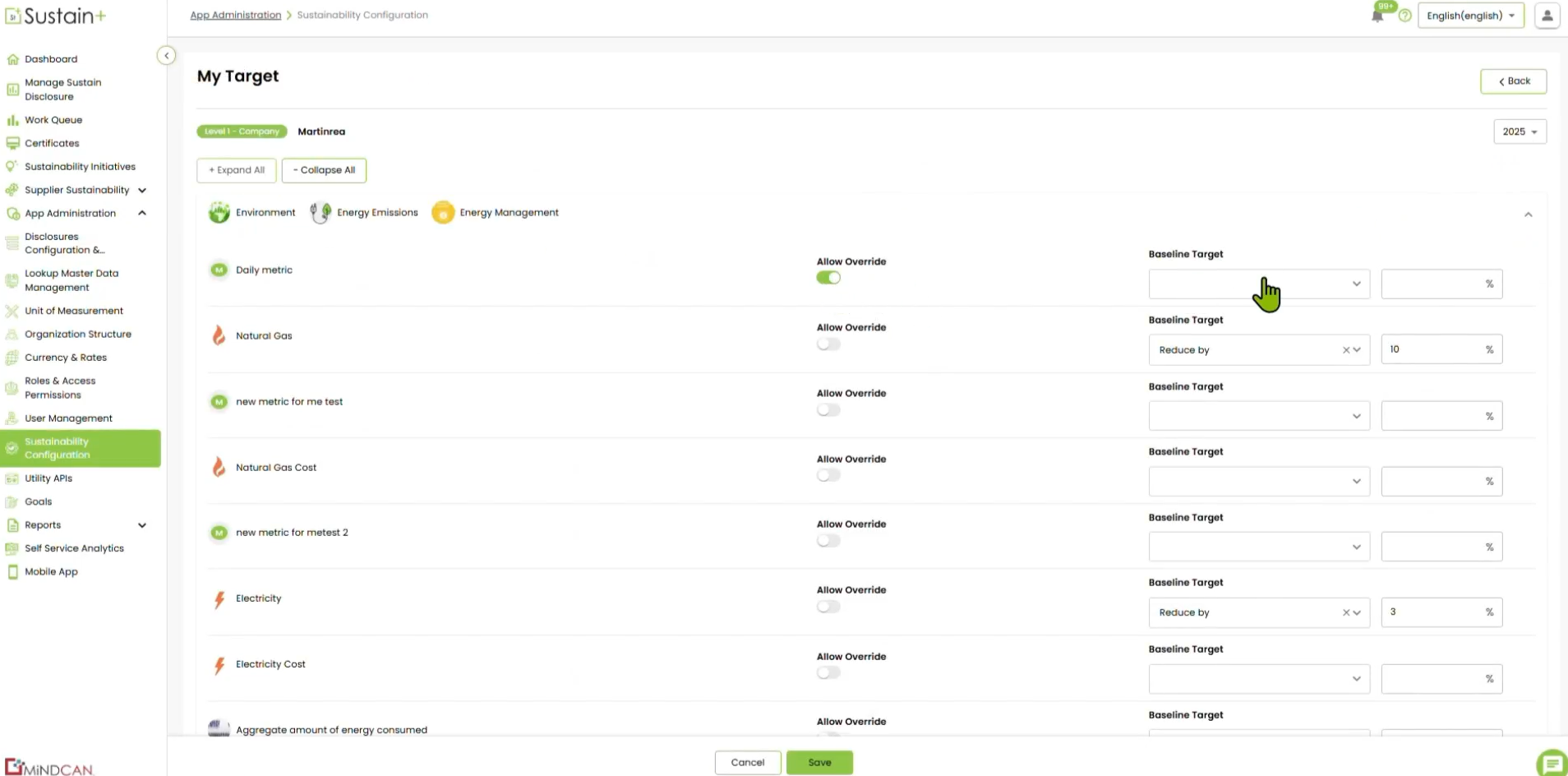Disable Allow Override for Daily metric

(828, 278)
